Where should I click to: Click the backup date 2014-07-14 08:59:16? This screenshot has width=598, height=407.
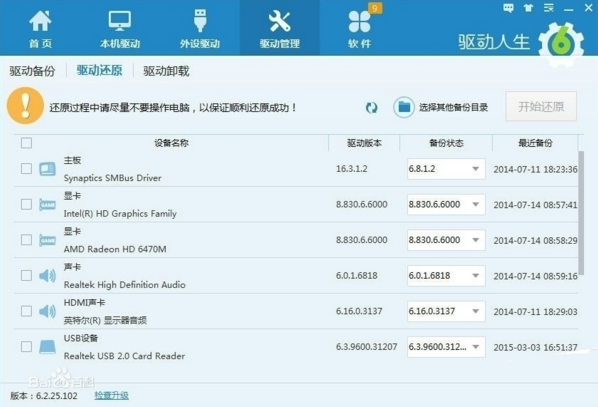click(535, 276)
